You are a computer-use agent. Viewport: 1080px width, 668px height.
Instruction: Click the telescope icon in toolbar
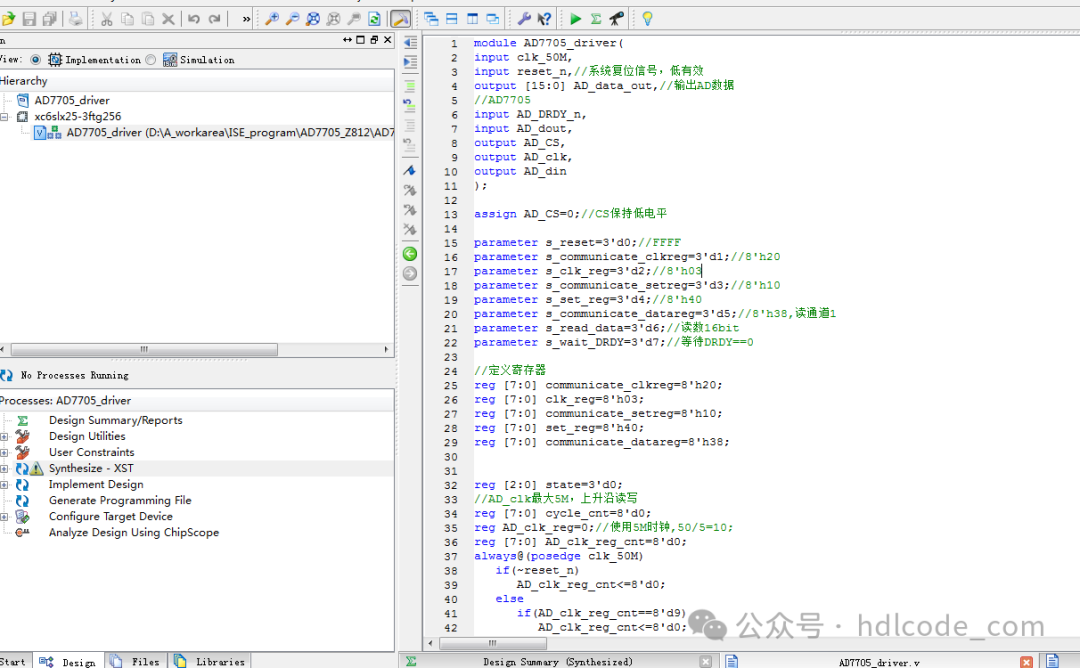[x=616, y=19]
